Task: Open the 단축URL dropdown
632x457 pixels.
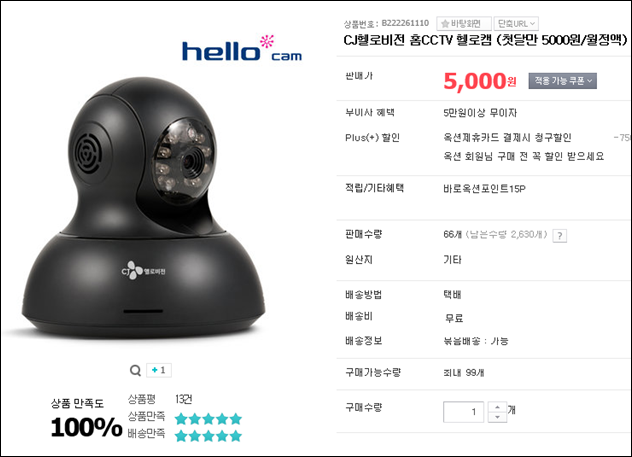Action: click(516, 24)
